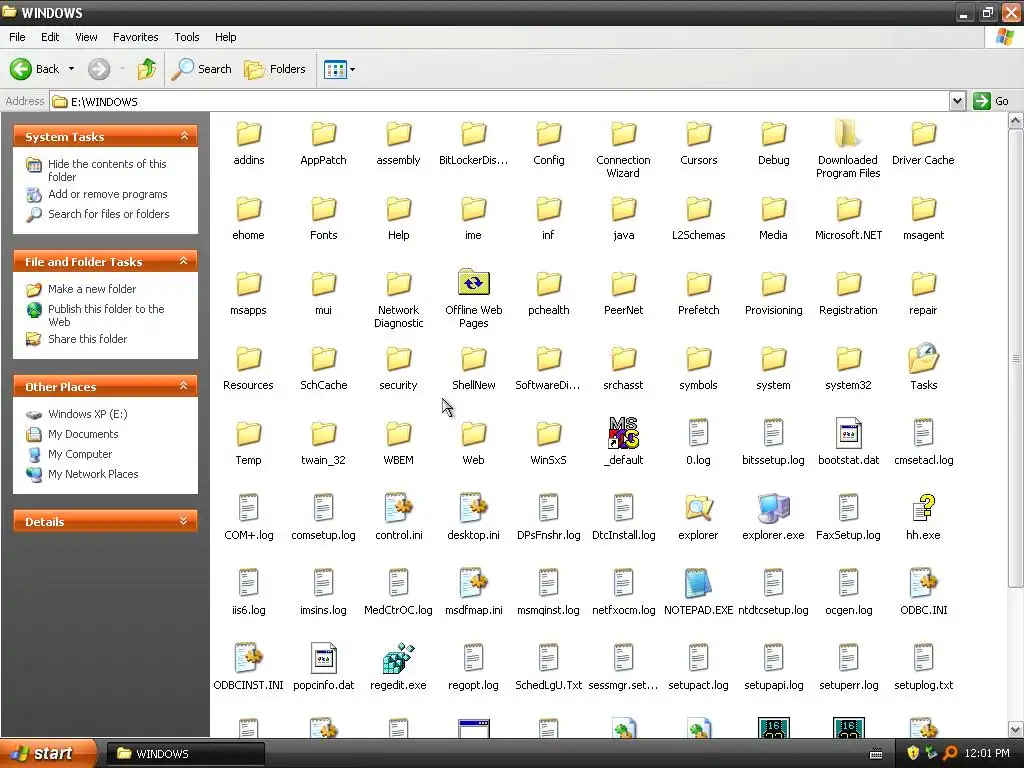Click the WINDOWS taskbar button
The width and height of the screenshot is (1024, 768).
[185, 754]
